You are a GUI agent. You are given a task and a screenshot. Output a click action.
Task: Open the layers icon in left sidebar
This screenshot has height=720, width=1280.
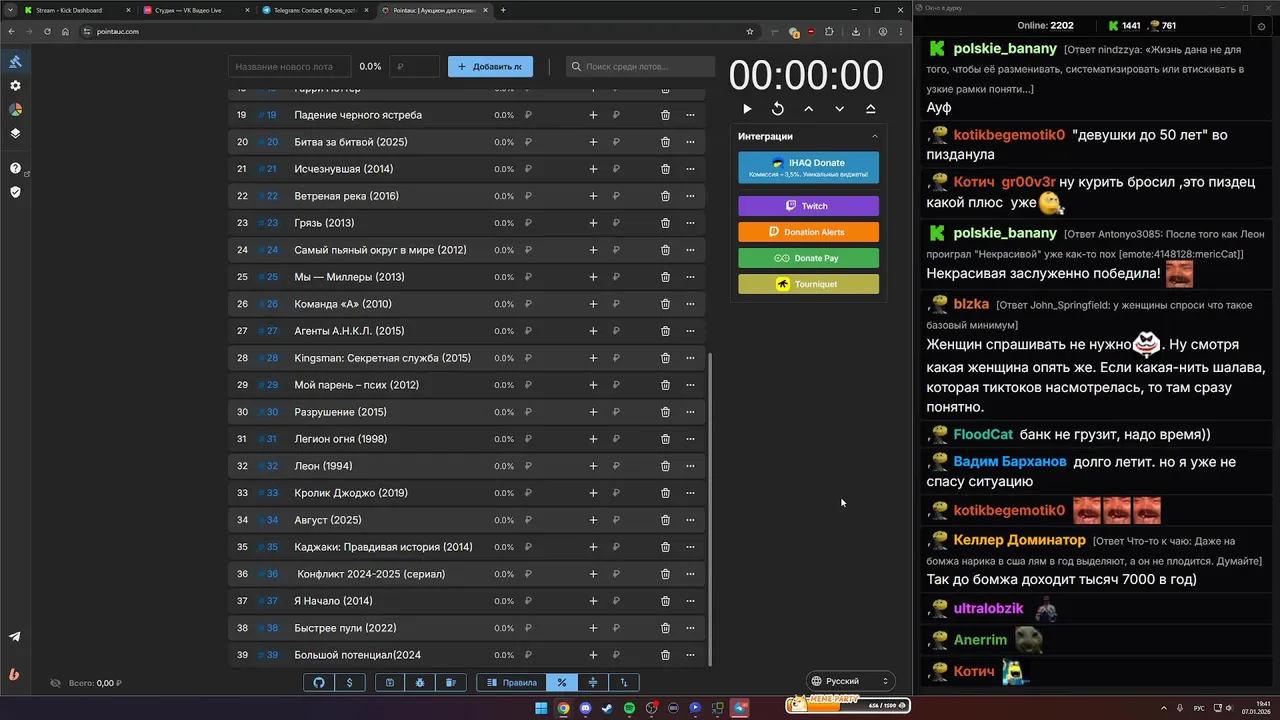tap(15, 133)
